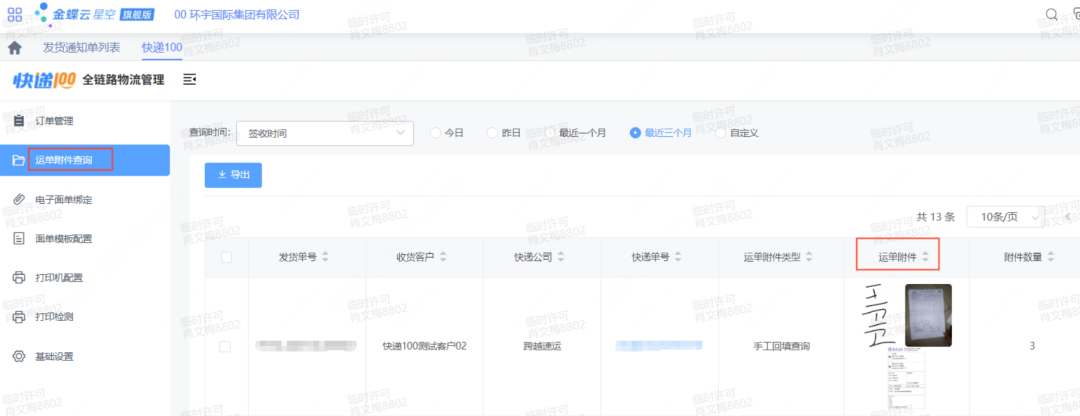Image resolution: width=1080 pixels, height=416 pixels.
Task: Click the 运单附件查询 folder icon
Action: (19, 160)
